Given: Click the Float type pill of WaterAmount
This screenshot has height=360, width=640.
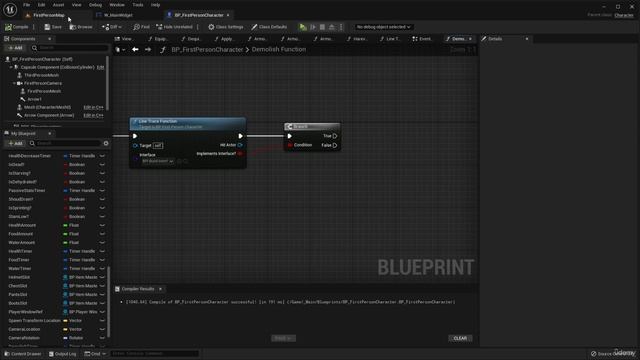Looking at the screenshot, I should [71, 242].
